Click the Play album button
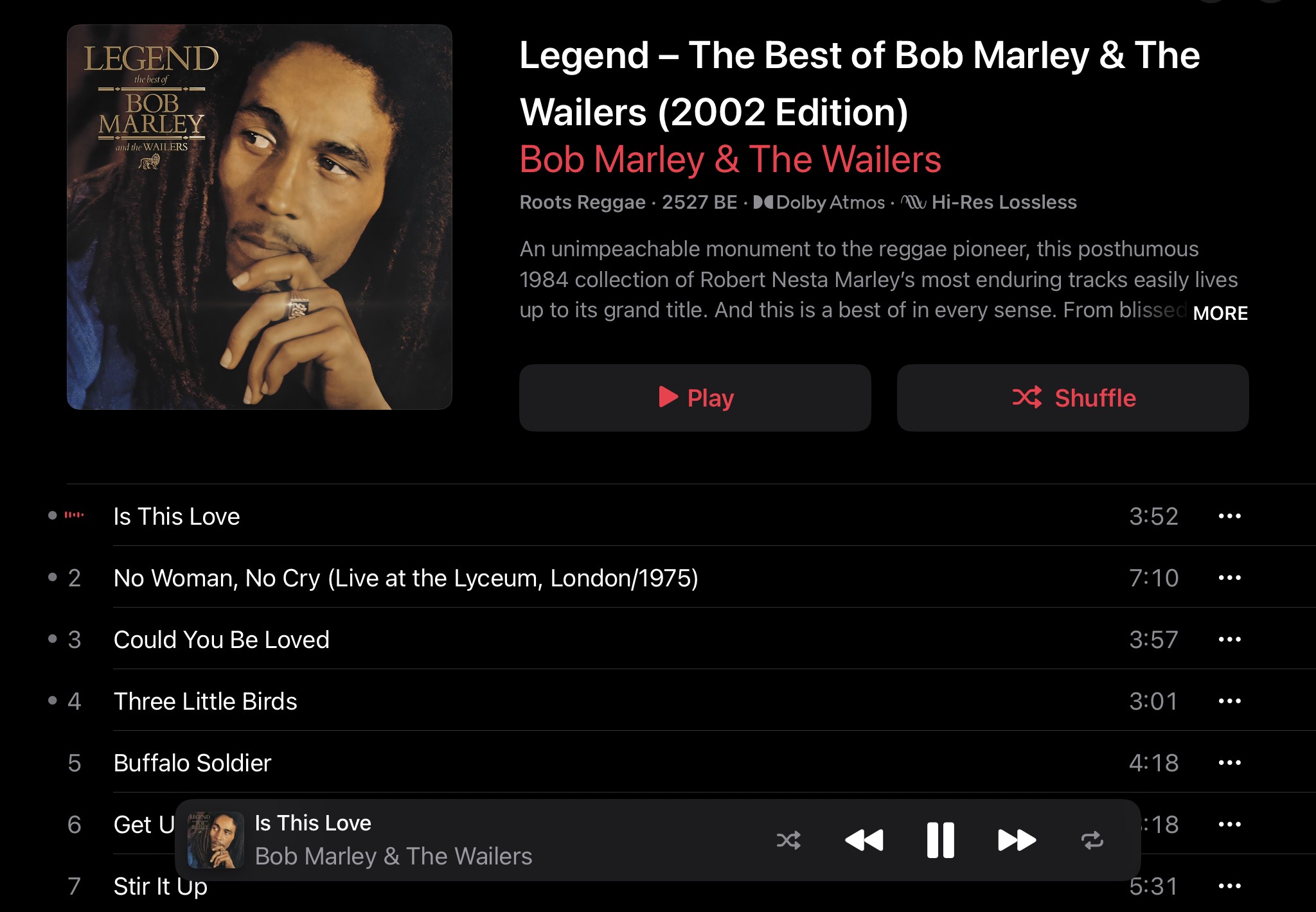The height and width of the screenshot is (912, 1316). 695,398
